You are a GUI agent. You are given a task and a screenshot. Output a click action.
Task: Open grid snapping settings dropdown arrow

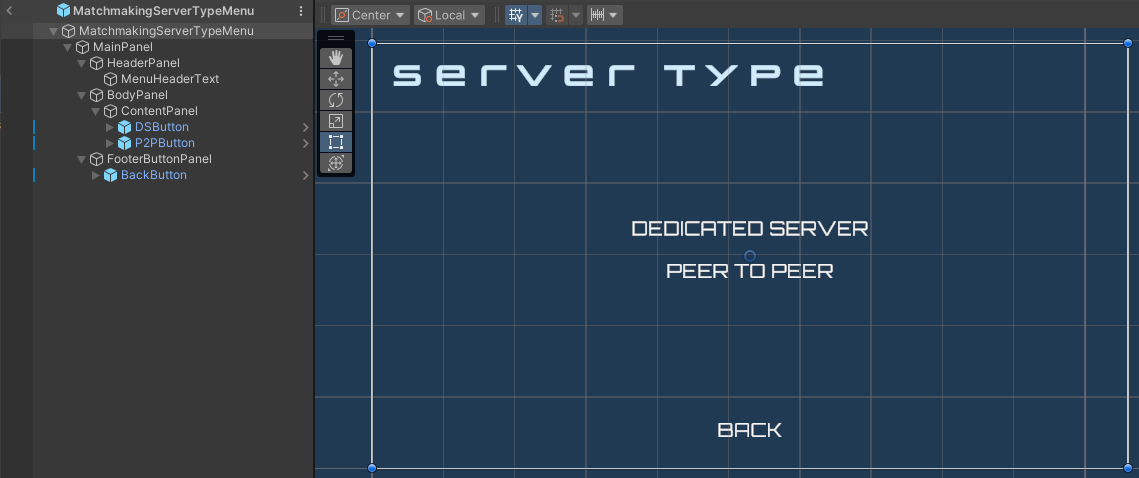click(x=575, y=15)
